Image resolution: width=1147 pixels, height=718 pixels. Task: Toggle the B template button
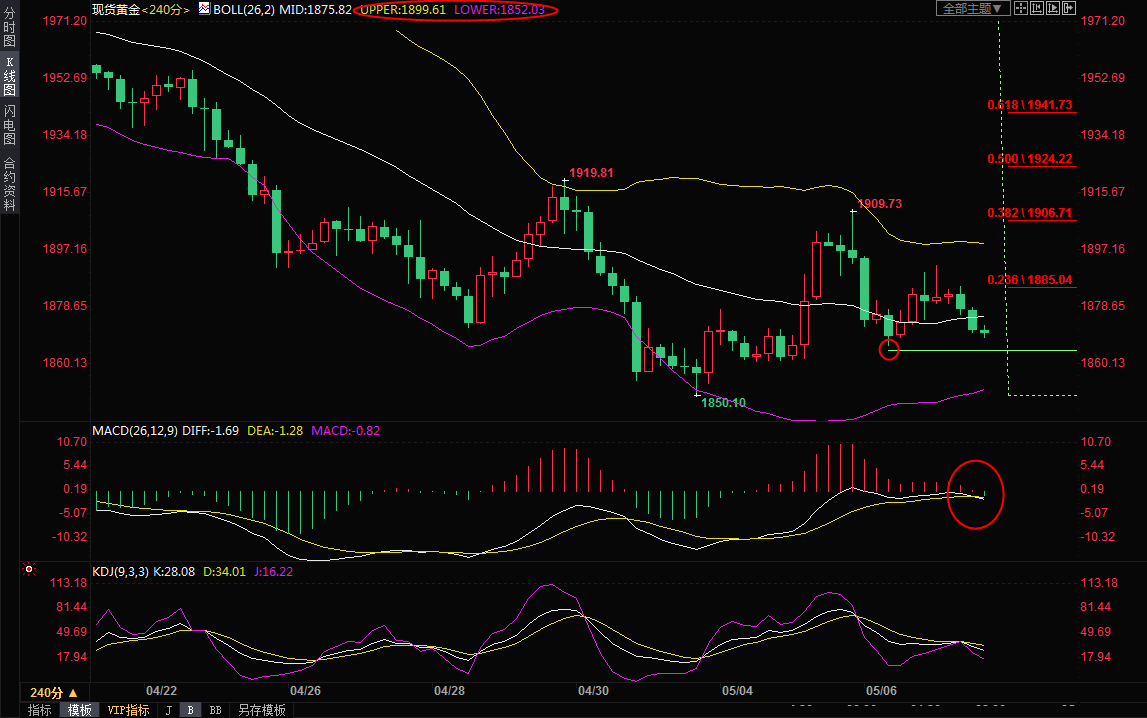pyautogui.click(x=191, y=710)
